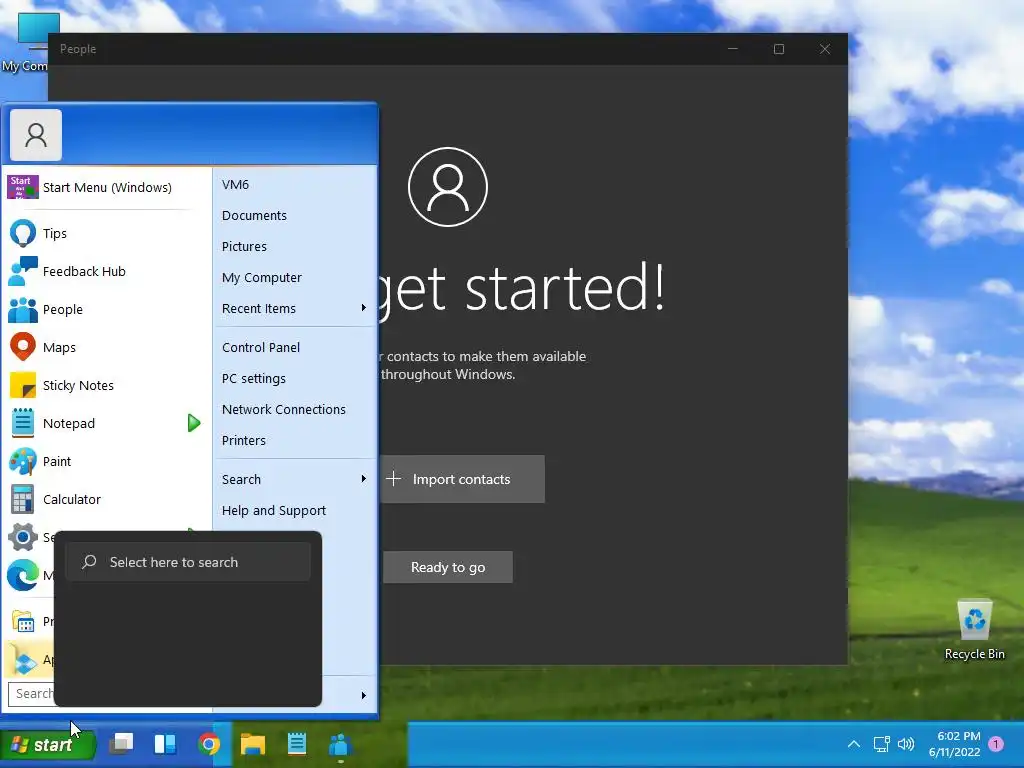Click the user account picture in Start menu
Image resolution: width=1024 pixels, height=768 pixels.
coord(36,135)
